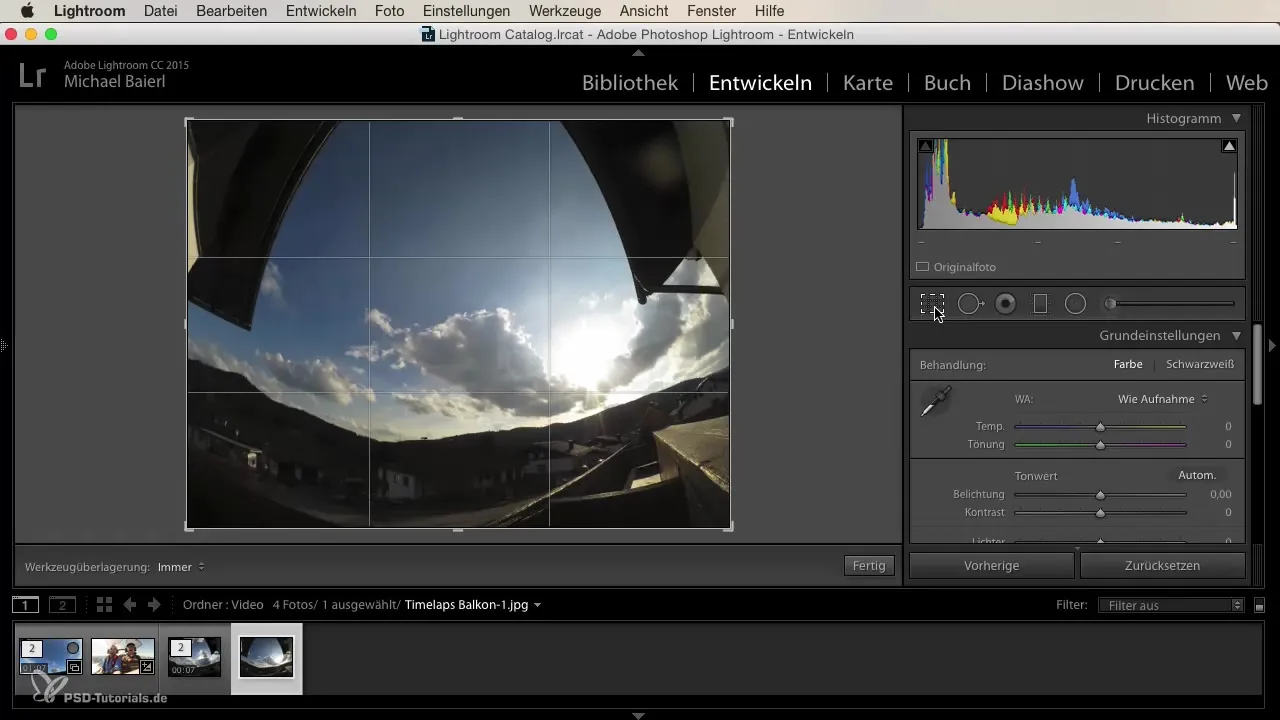
Task: Click Fertig to finish cropping
Action: 869,566
